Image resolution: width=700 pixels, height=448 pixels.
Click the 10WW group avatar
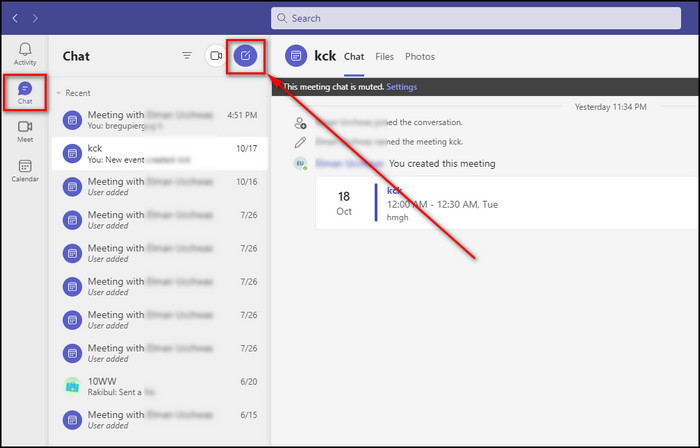pos(72,386)
